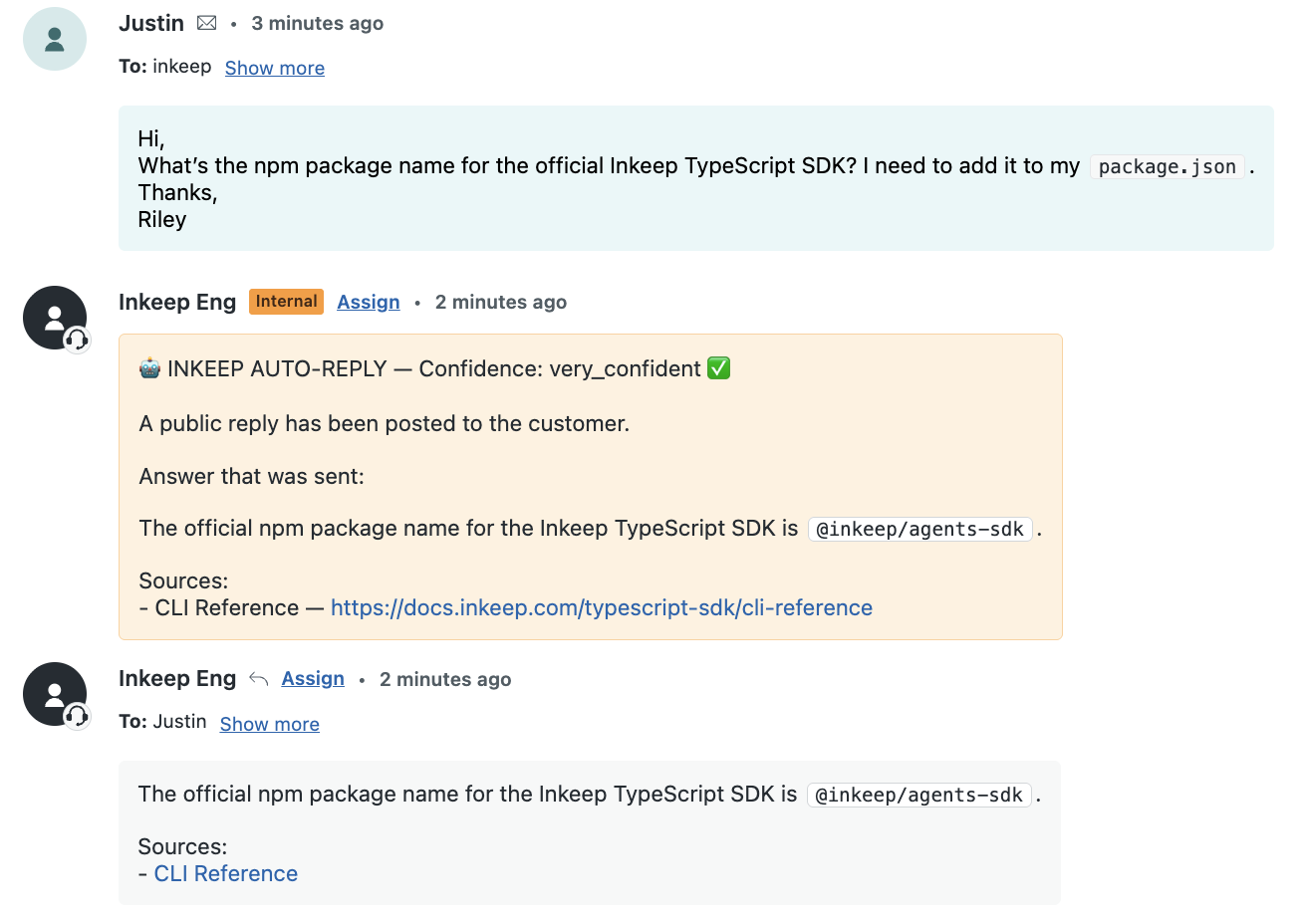Click the envelope icon beside Justin's name

(206, 23)
